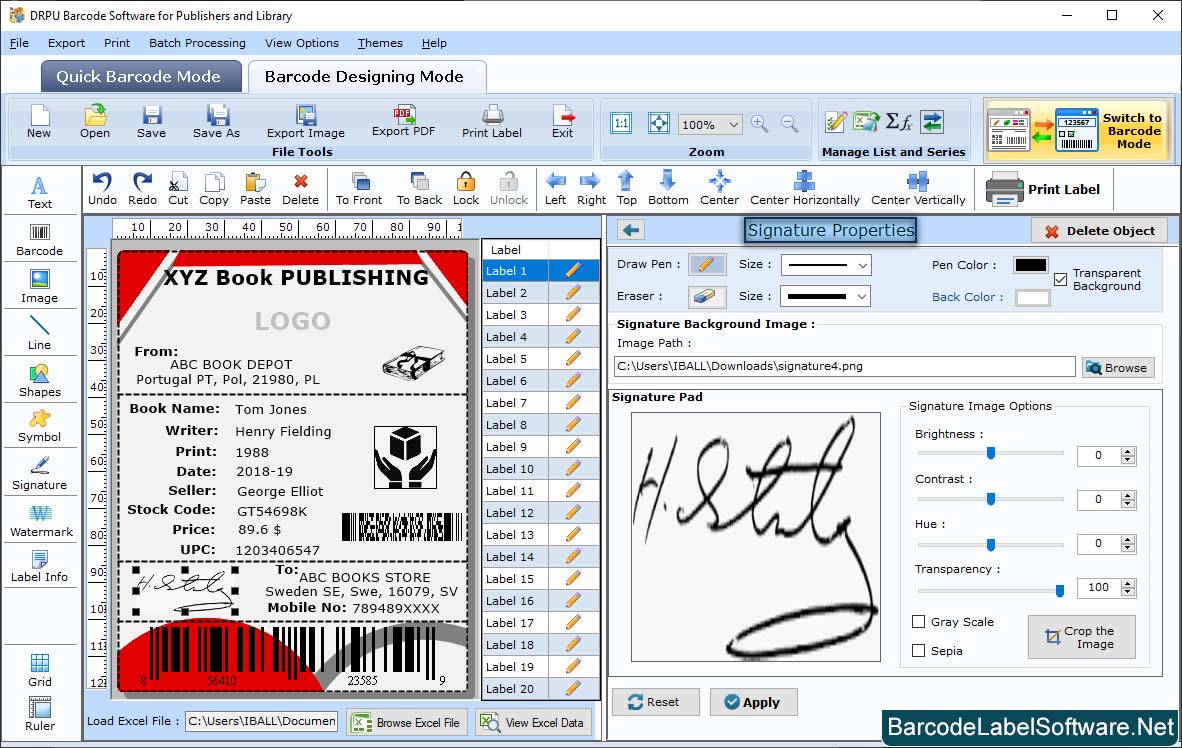
Task: Open the Themes menu
Action: (380, 43)
